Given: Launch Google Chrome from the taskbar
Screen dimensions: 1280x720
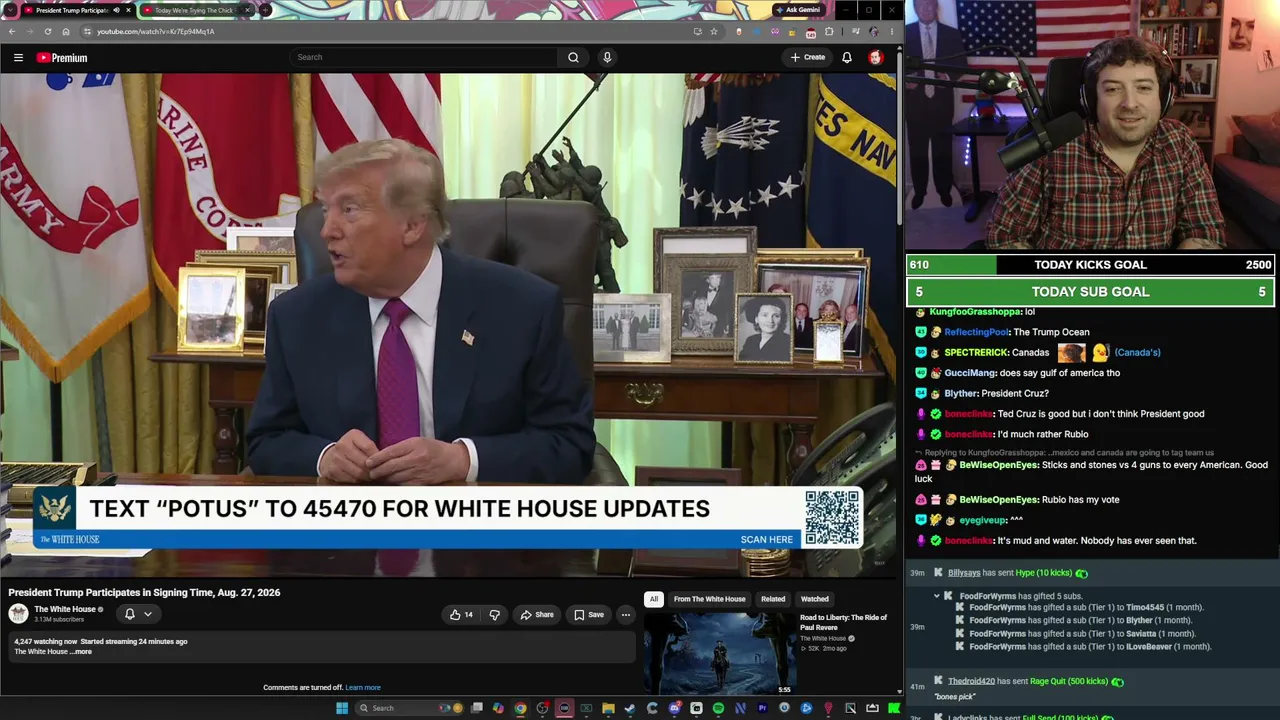Looking at the screenshot, I should tap(520, 708).
